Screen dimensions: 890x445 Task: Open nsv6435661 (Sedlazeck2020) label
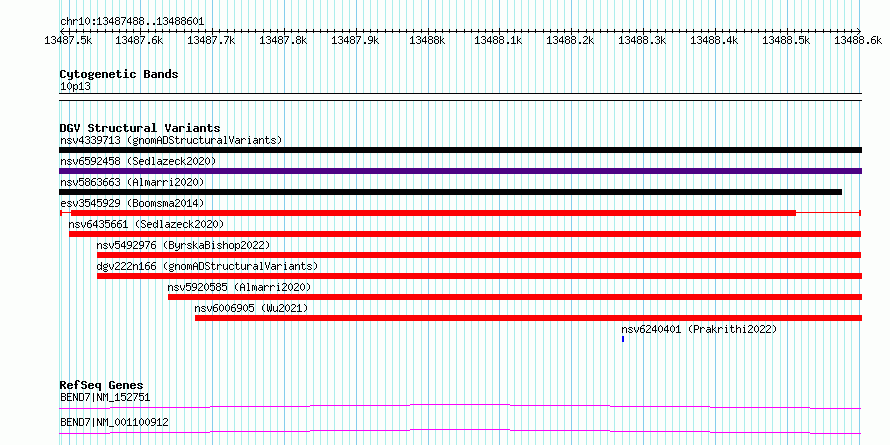click(x=146, y=224)
